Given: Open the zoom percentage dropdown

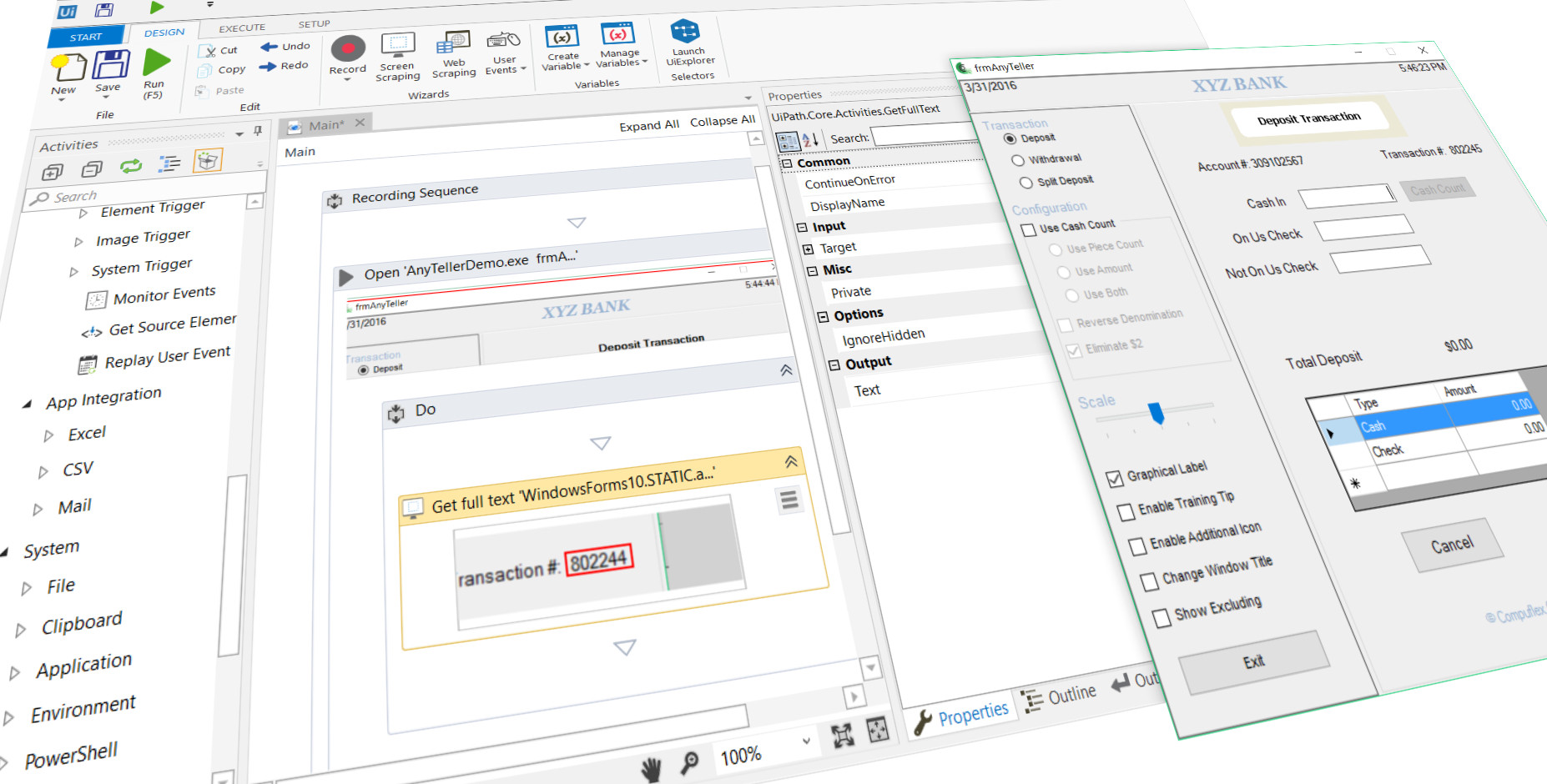Looking at the screenshot, I should [x=806, y=741].
